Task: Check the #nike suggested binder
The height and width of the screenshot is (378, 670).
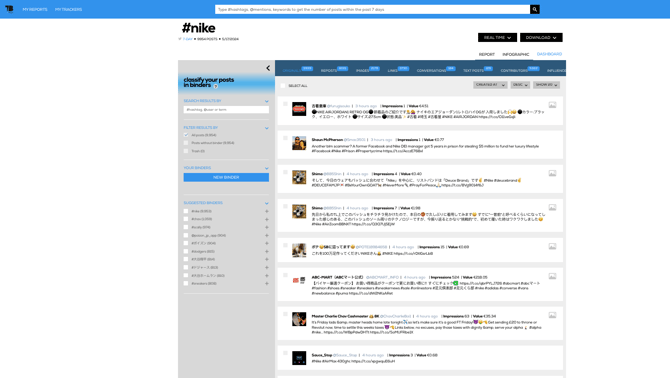Action: 186,211
